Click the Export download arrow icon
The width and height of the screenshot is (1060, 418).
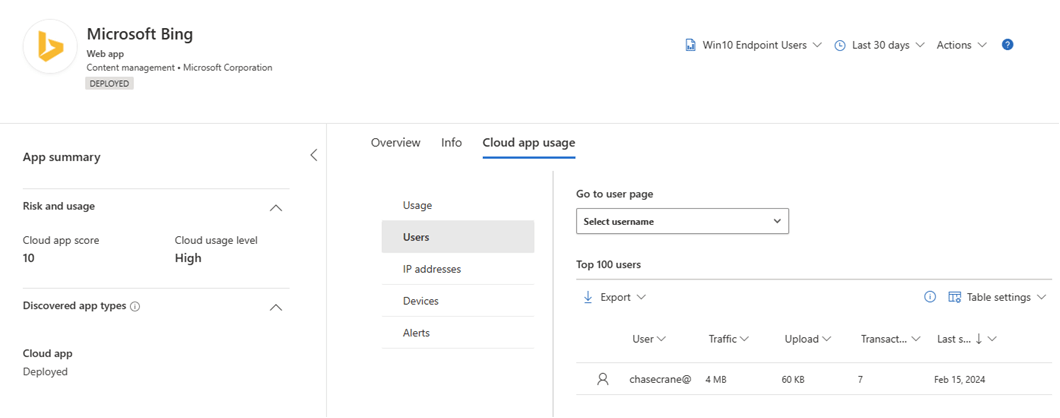(588, 297)
